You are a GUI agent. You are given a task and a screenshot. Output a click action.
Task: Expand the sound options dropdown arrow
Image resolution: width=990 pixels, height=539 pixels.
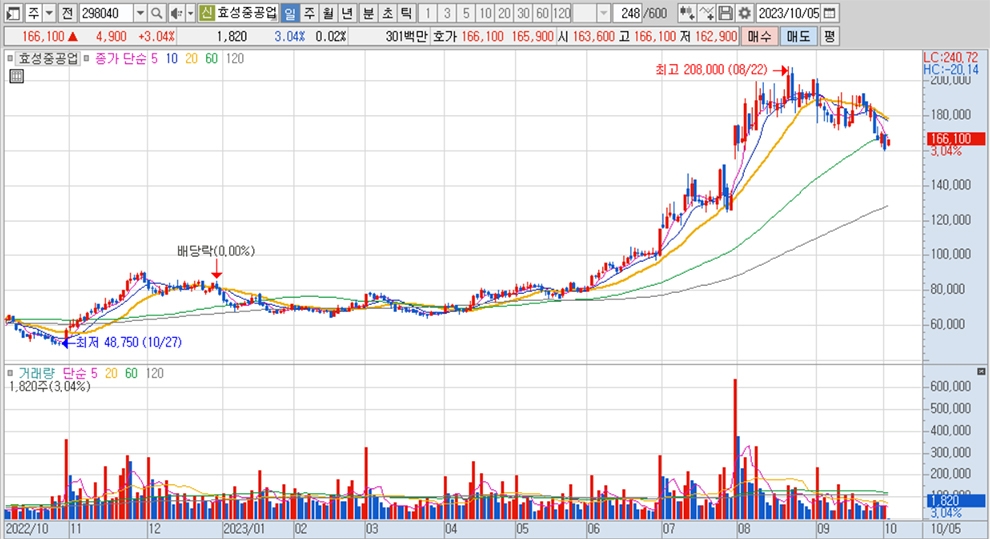[191, 13]
